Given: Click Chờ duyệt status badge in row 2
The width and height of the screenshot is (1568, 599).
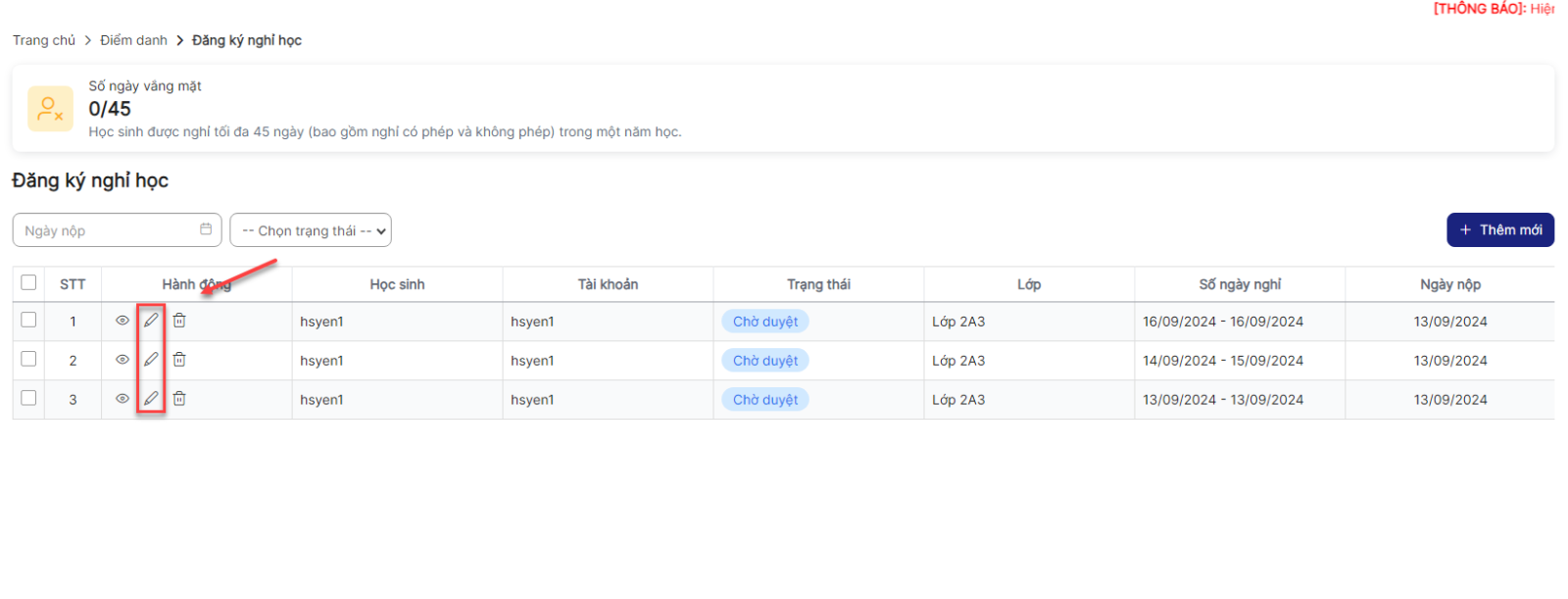Looking at the screenshot, I should point(765,361).
